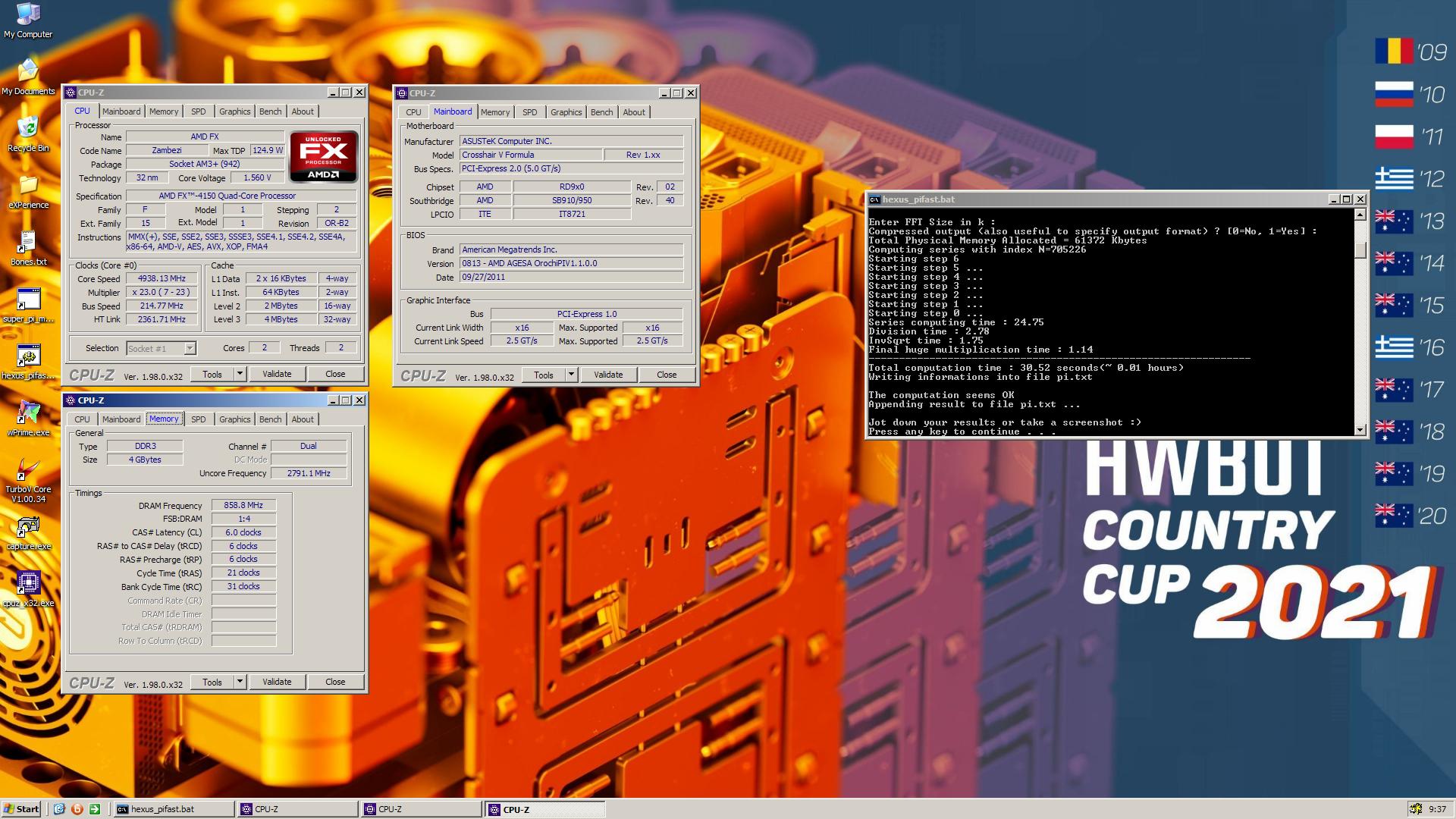Click Validate in the Memory window
The image size is (1456, 819).
pos(277,682)
